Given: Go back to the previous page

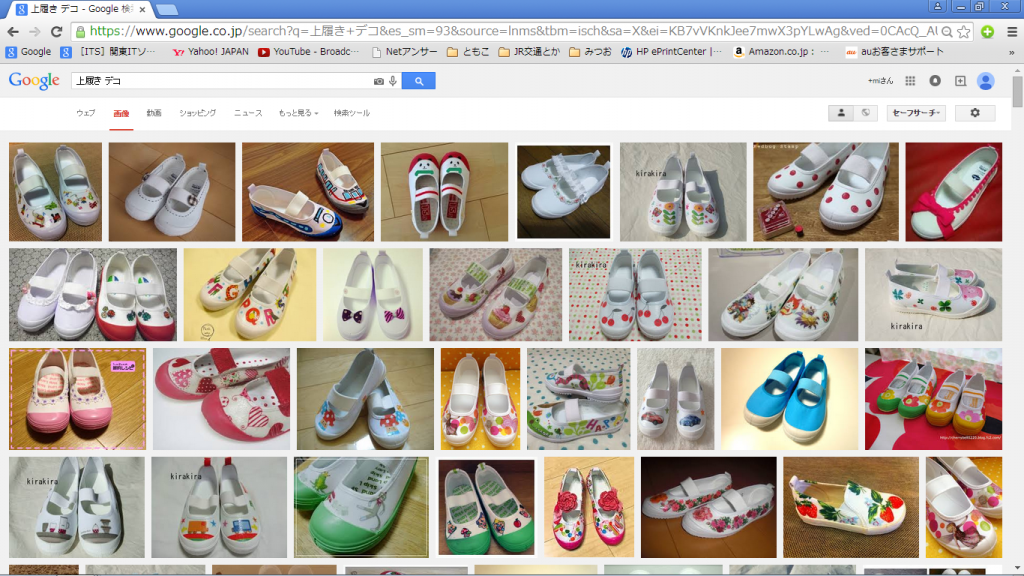Looking at the screenshot, I should [13, 31].
